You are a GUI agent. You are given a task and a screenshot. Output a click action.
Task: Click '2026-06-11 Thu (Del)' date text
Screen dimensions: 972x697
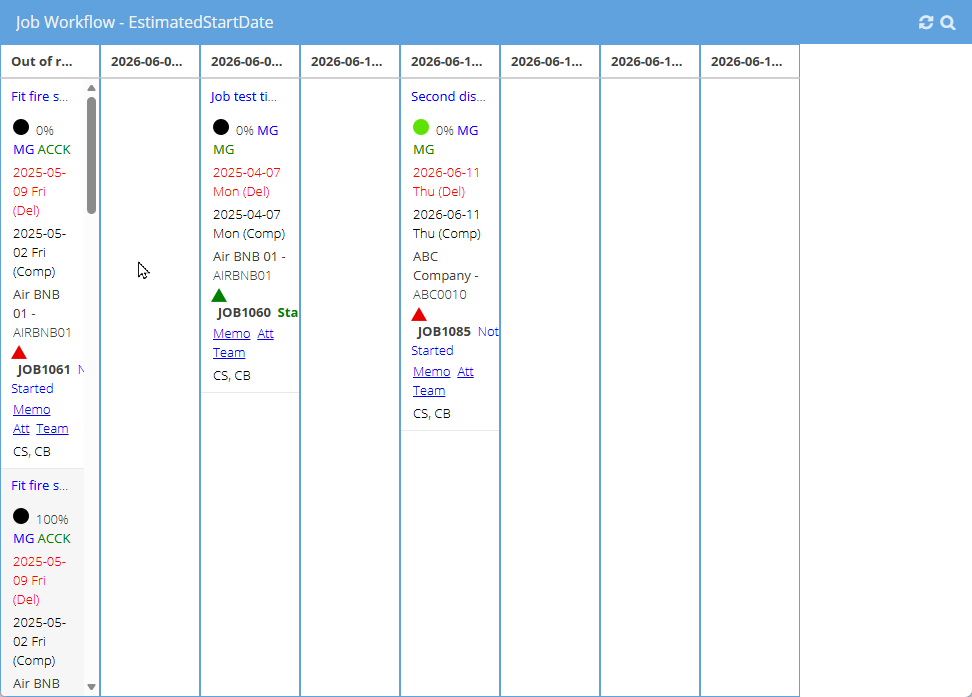coord(446,182)
